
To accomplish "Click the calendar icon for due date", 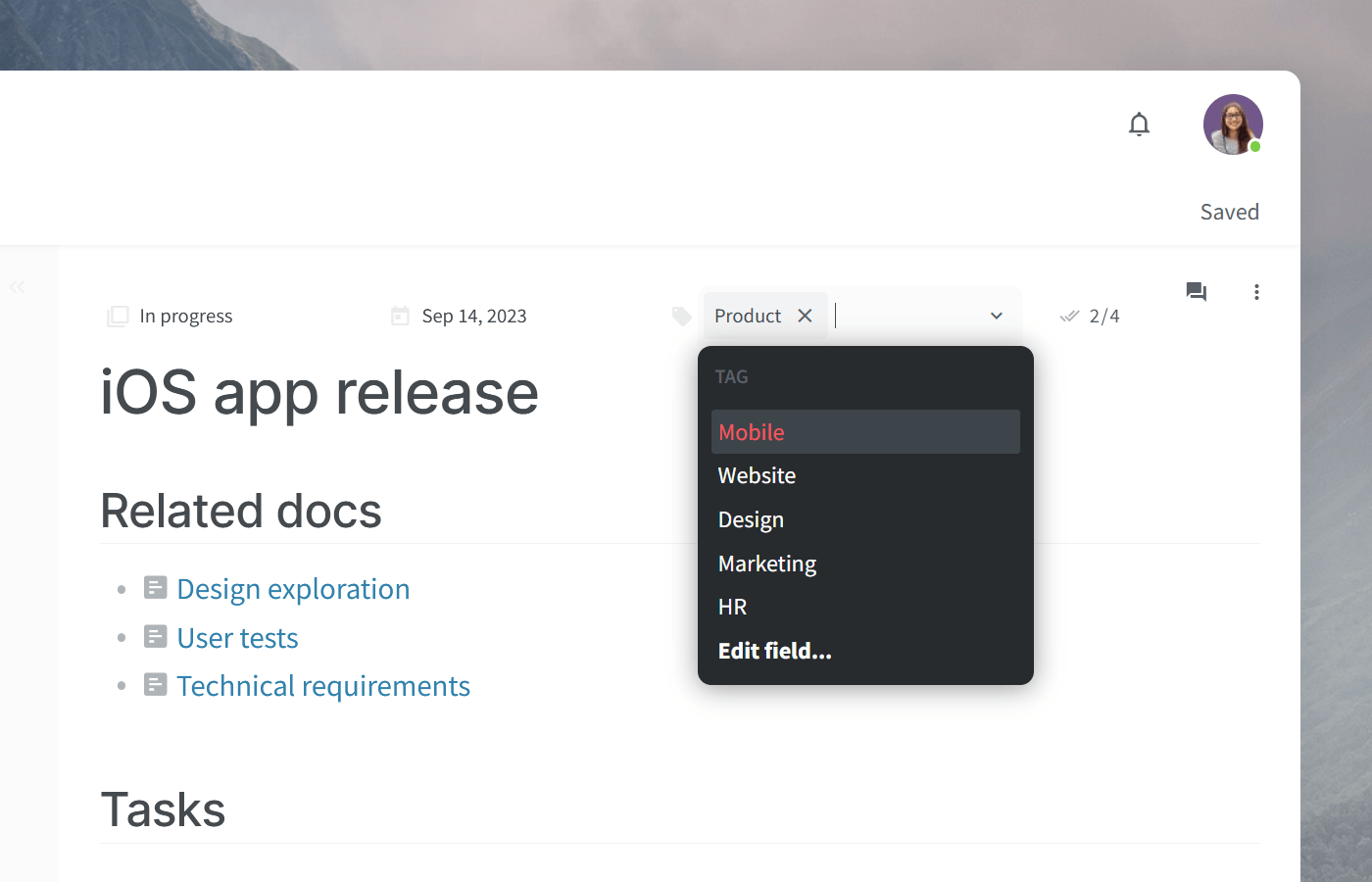I will [400, 317].
